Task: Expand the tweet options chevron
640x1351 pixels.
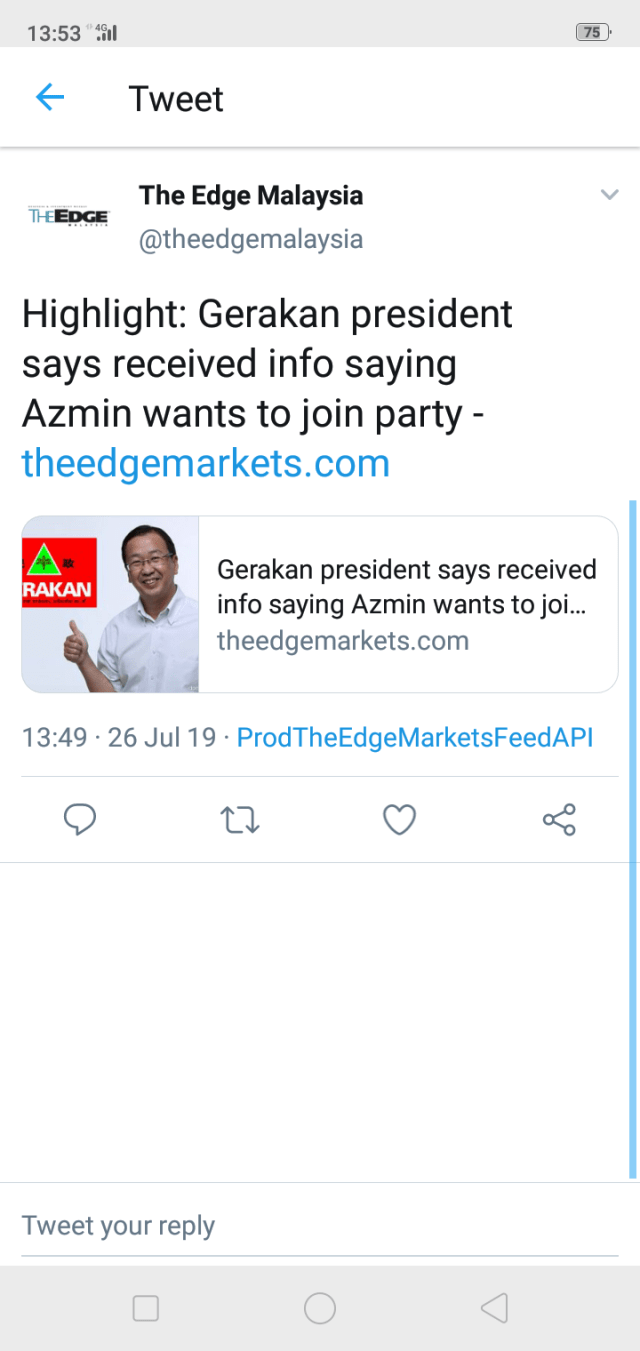Action: click(609, 195)
